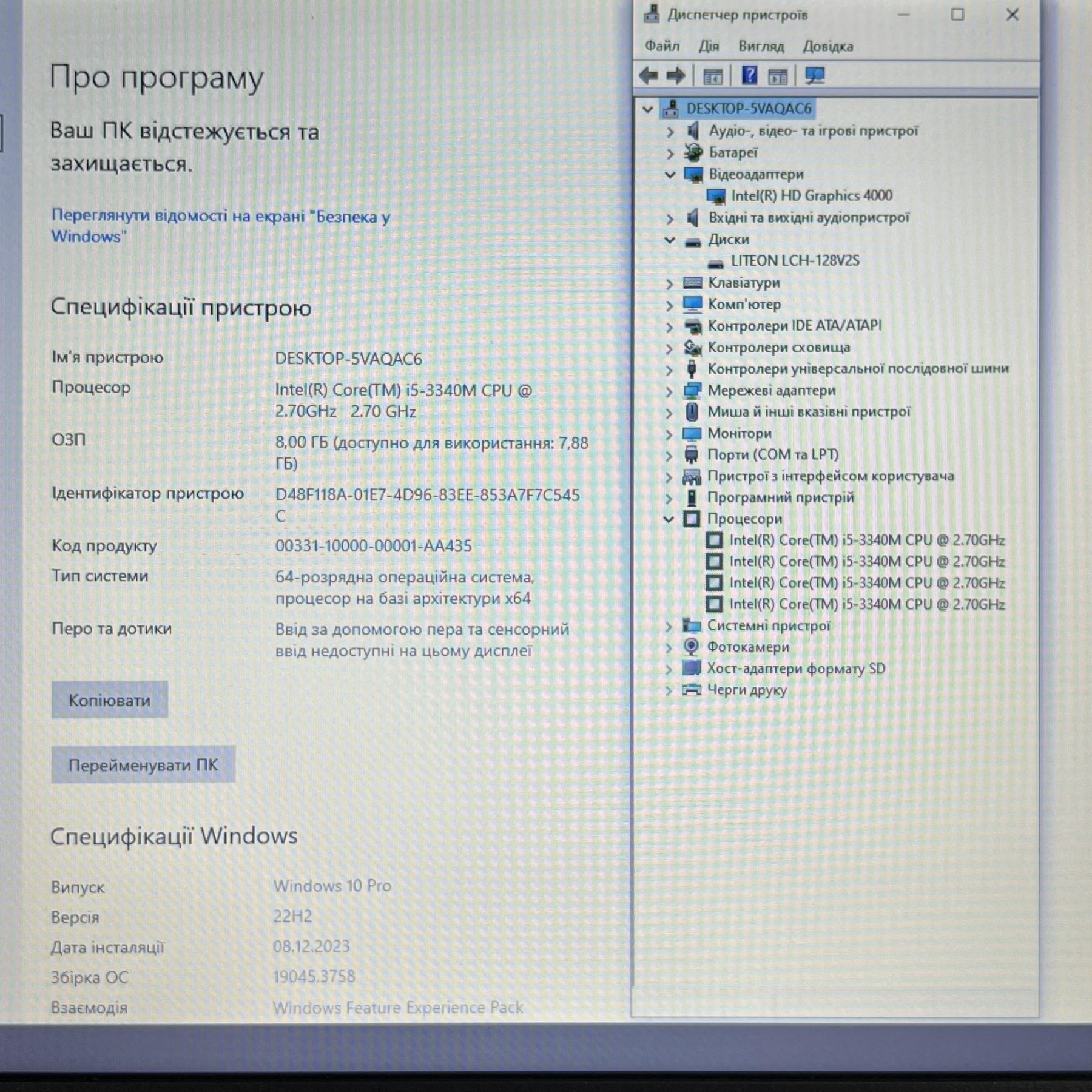The width and height of the screenshot is (1092, 1092).
Task: Expand the Системні пристрої category
Action: (669, 627)
